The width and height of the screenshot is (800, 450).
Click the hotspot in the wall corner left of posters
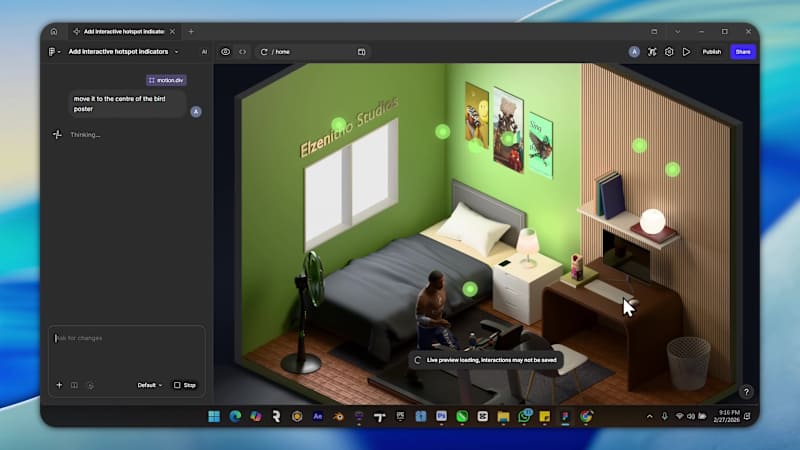tap(443, 132)
